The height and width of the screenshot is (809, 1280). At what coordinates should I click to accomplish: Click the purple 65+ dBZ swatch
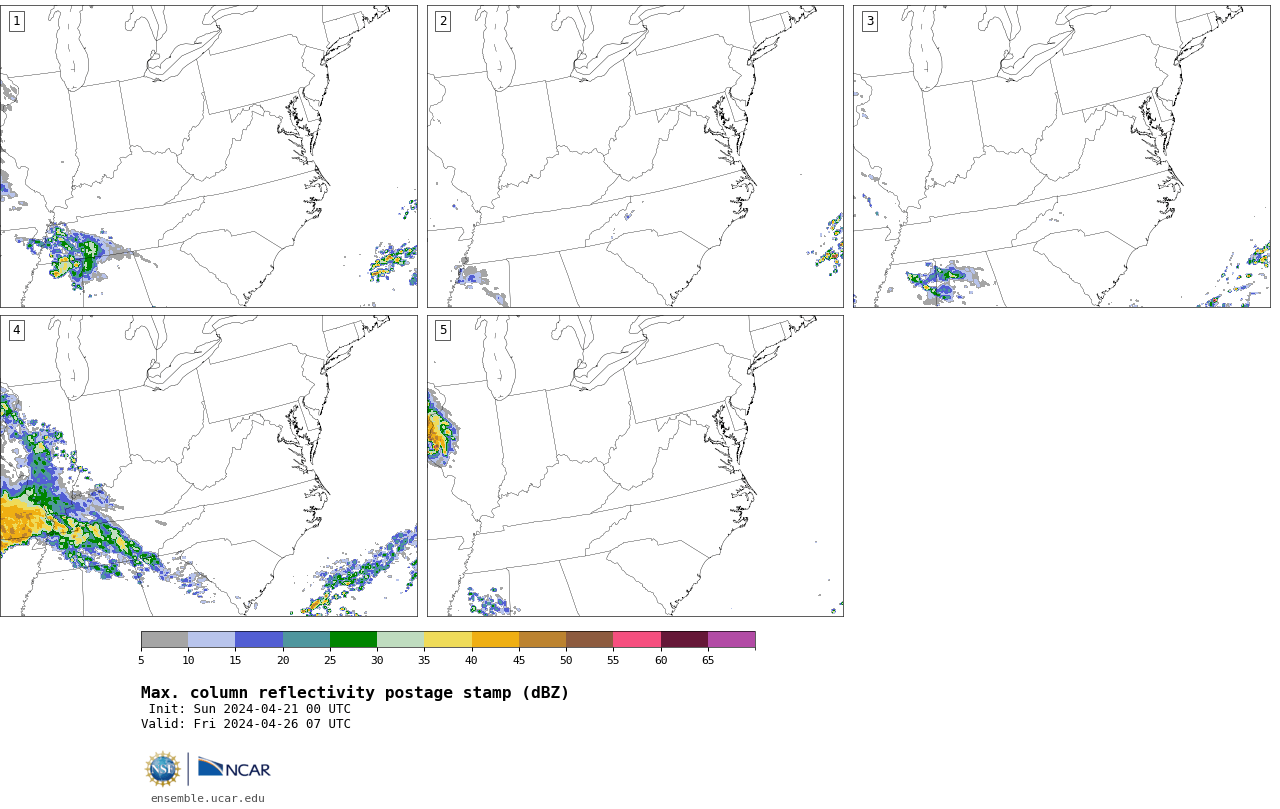tap(732, 640)
